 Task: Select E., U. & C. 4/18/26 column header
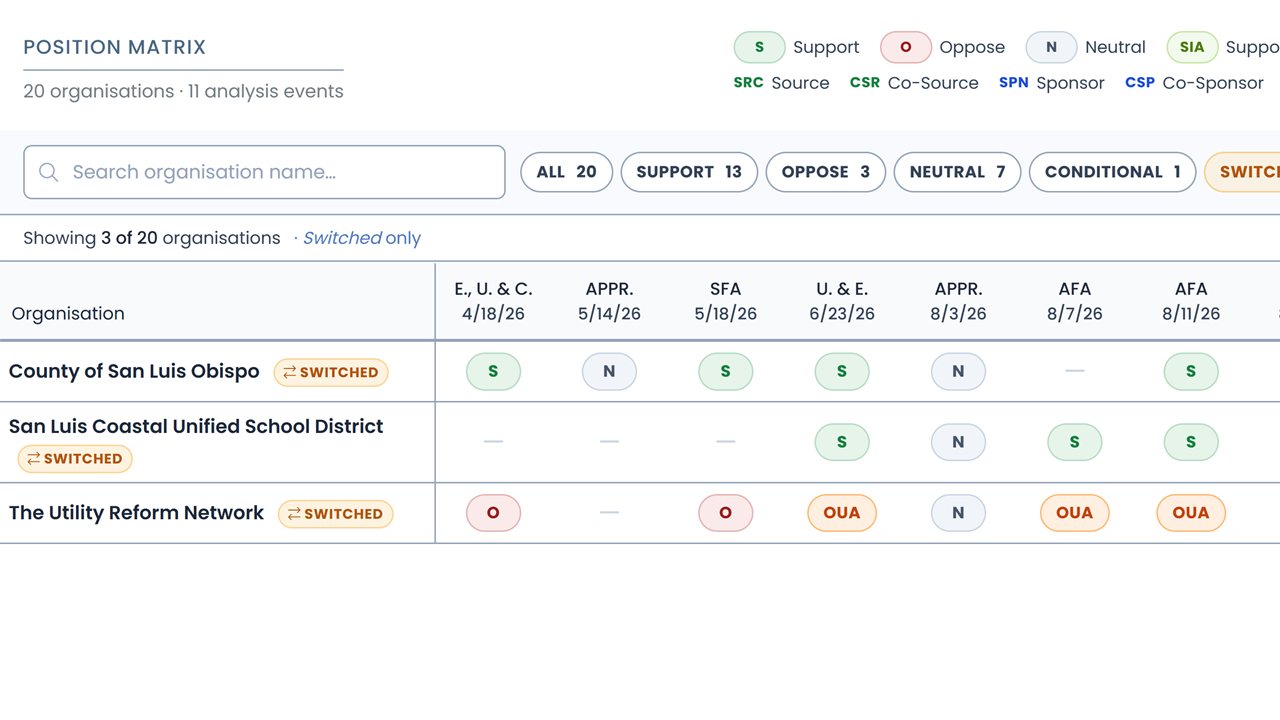coord(493,301)
